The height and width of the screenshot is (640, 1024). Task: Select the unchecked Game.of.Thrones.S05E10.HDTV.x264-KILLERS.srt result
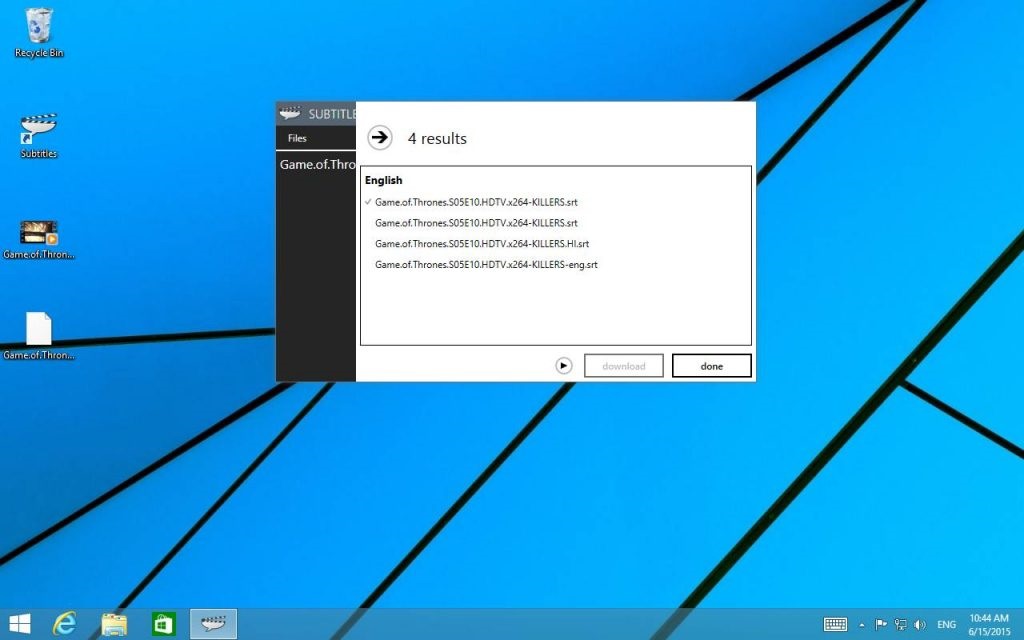(476, 223)
